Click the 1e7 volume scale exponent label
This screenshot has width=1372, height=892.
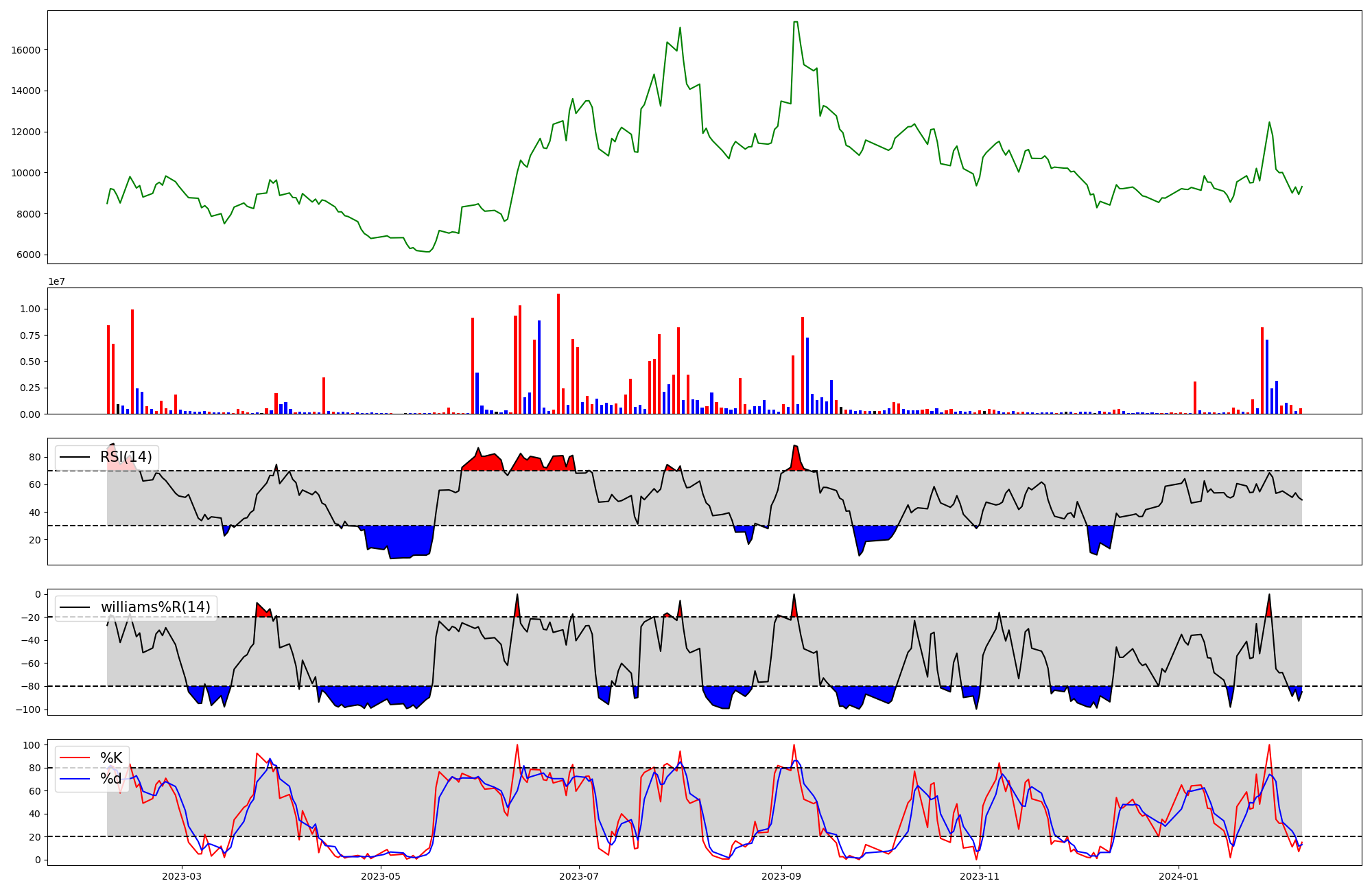click(56, 281)
